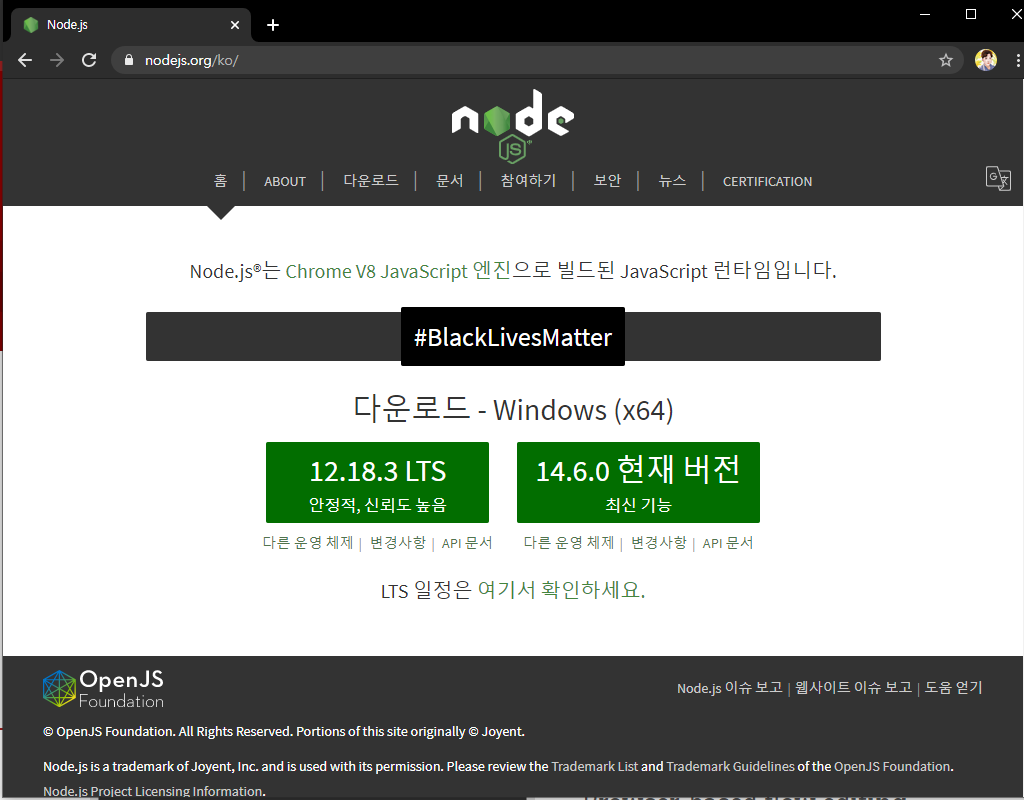Maximize the Chrome window
1024x800 pixels.
pyautogui.click(x=971, y=14)
